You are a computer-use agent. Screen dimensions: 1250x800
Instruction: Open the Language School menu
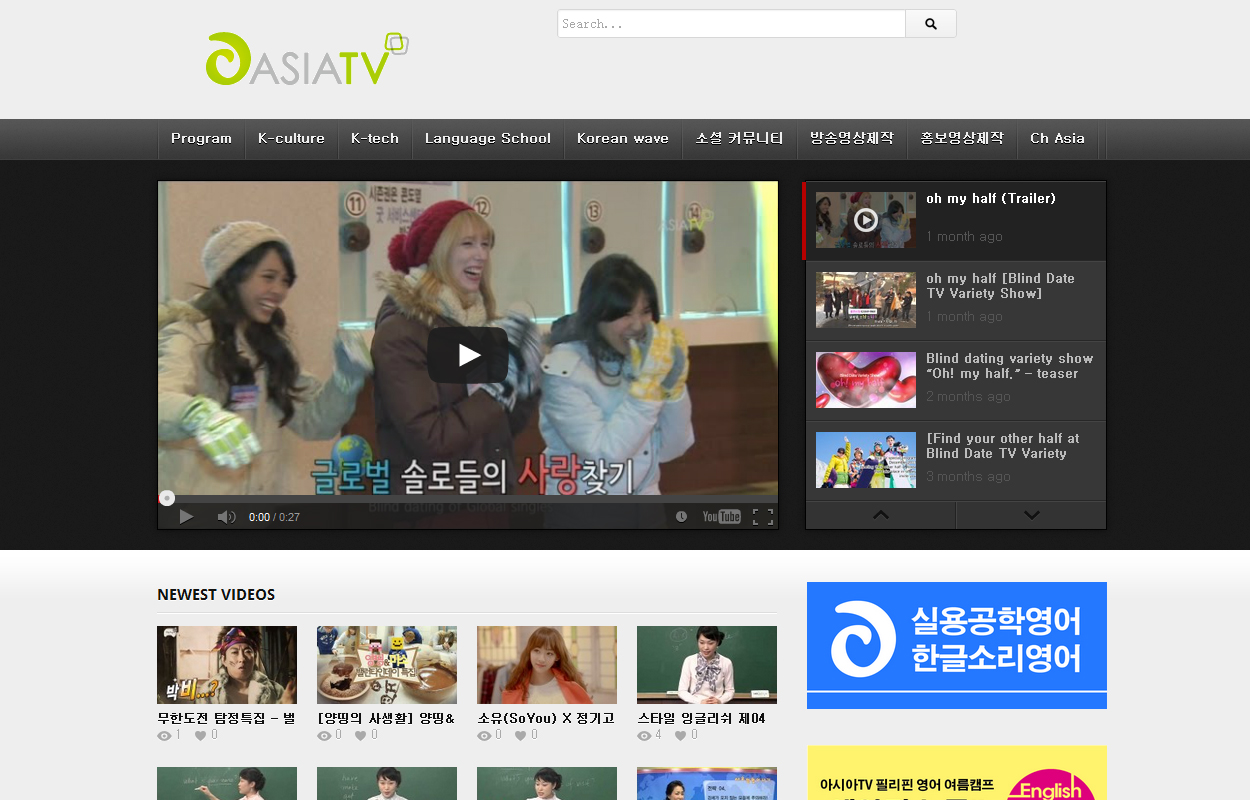click(488, 139)
